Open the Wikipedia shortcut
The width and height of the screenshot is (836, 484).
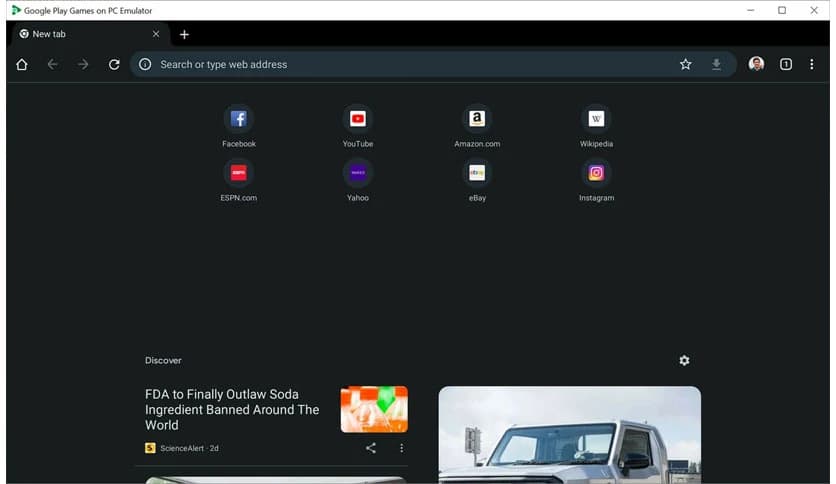point(596,126)
